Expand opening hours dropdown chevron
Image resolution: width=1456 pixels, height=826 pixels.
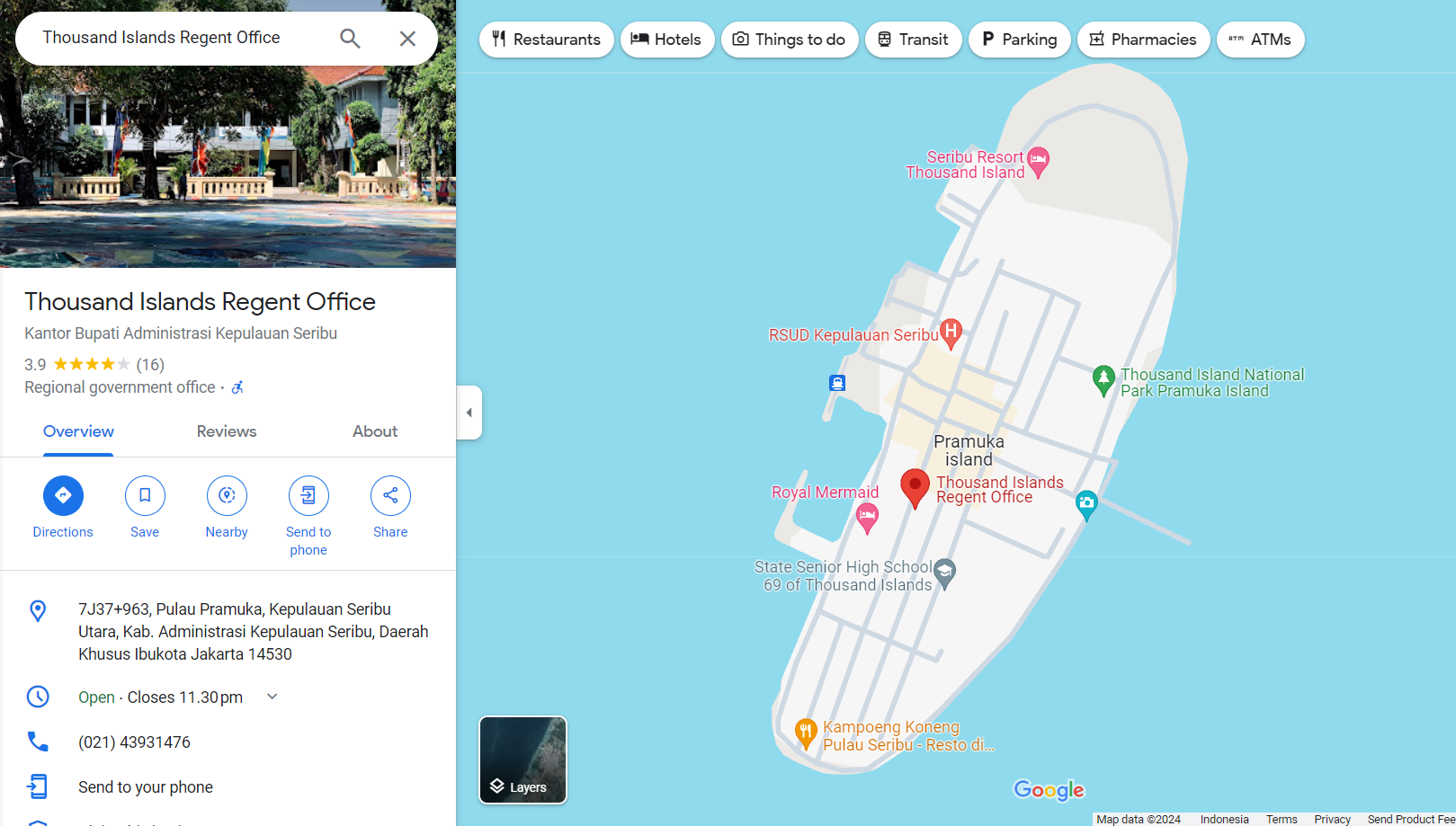[x=272, y=697]
